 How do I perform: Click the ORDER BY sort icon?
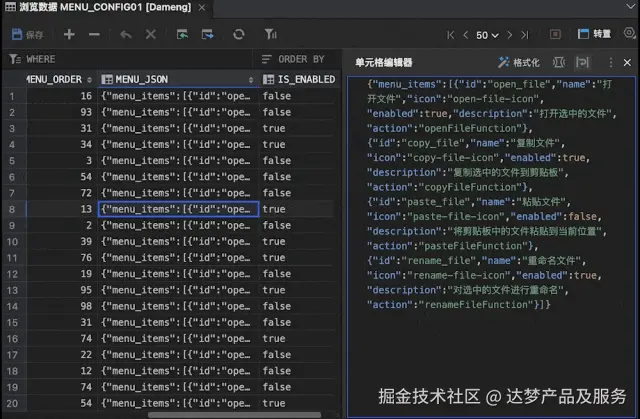pyautogui.click(x=267, y=59)
